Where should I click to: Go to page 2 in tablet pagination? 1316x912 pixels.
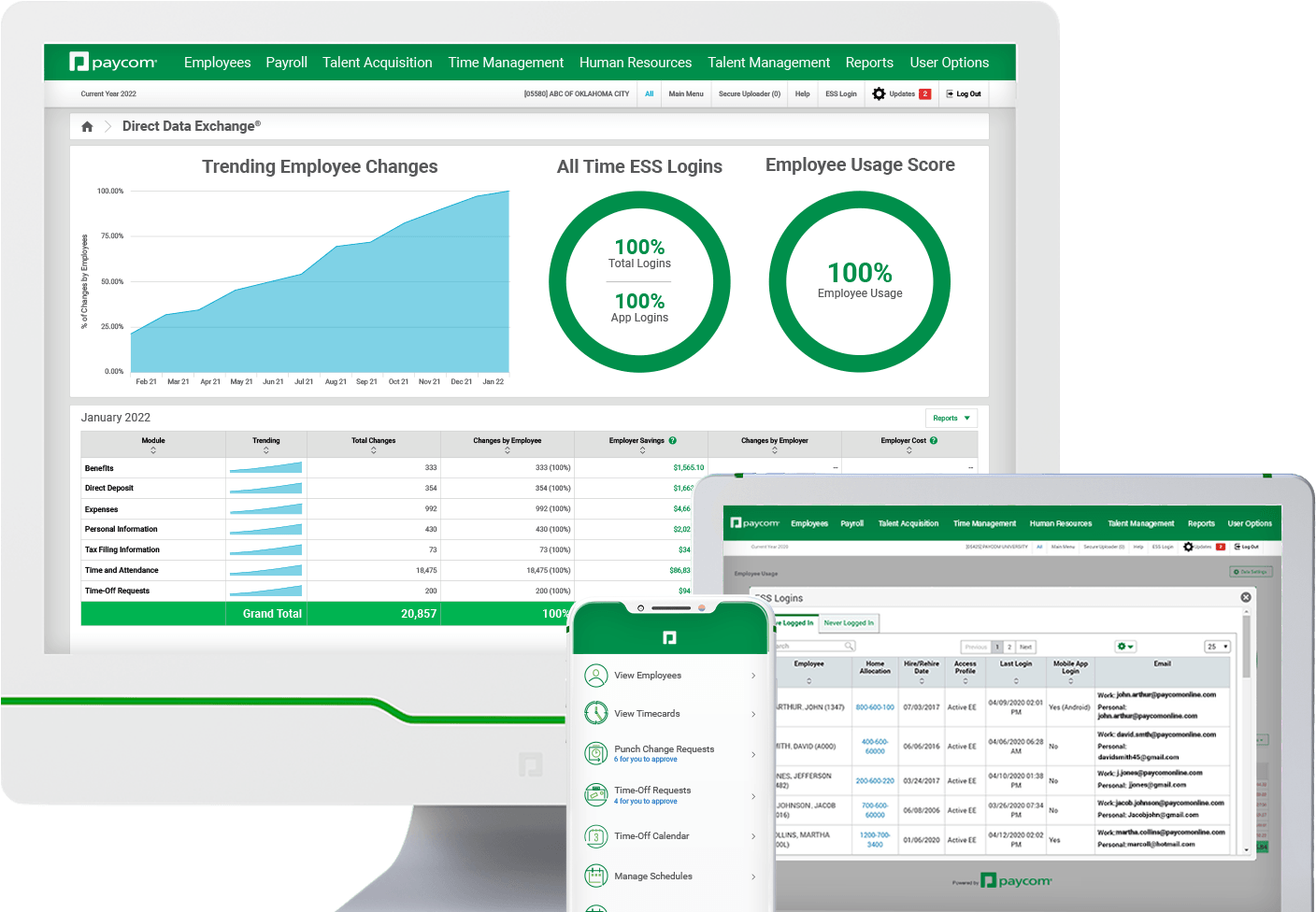(x=1009, y=647)
